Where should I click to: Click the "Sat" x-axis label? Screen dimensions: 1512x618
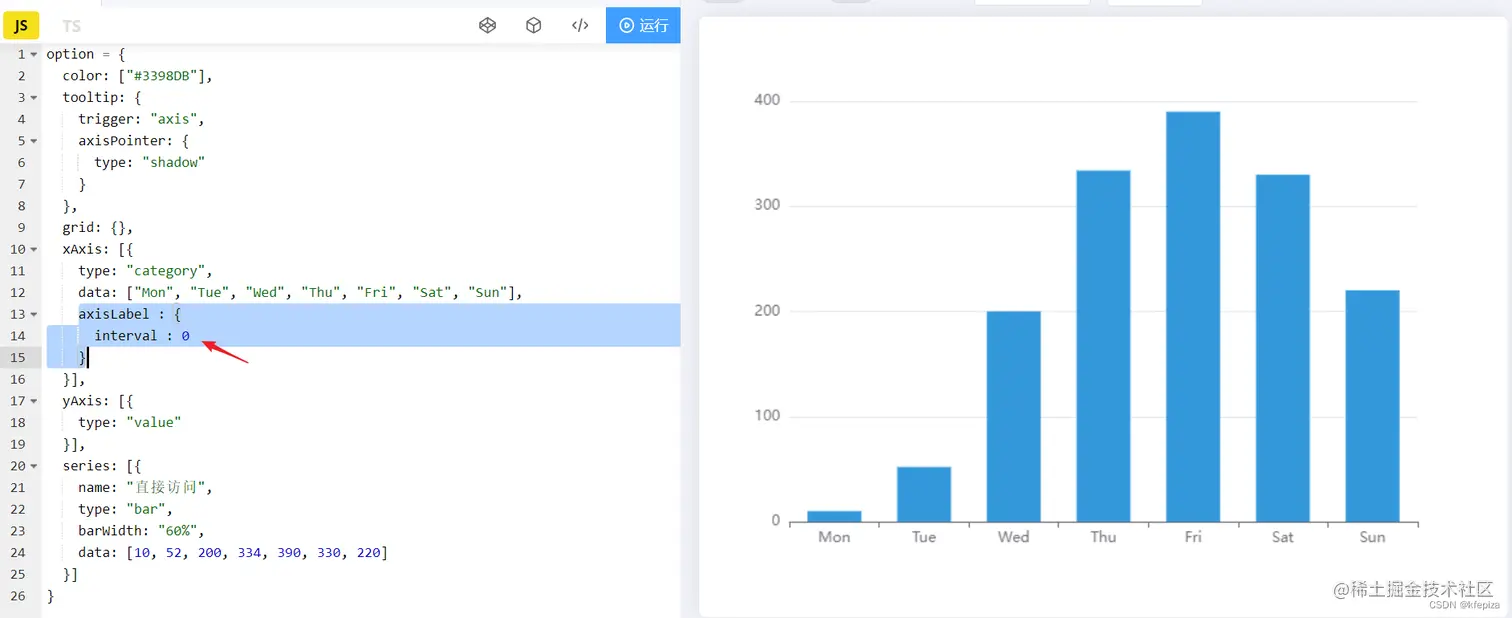click(x=1283, y=537)
